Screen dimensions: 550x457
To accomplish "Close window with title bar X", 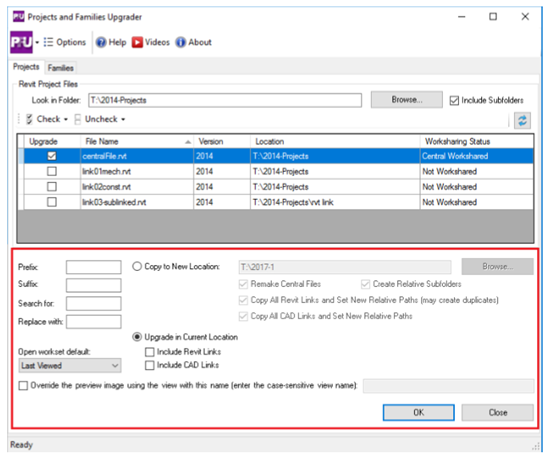I will [525, 17].
